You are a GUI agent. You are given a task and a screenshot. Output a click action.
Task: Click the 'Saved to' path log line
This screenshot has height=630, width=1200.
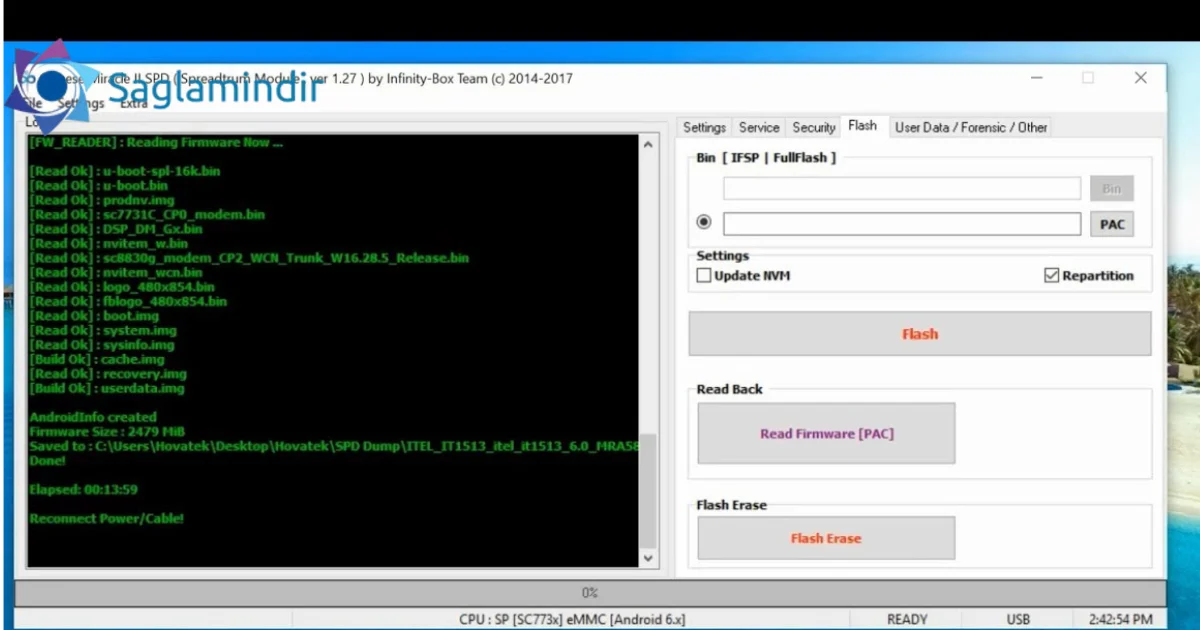tap(334, 446)
